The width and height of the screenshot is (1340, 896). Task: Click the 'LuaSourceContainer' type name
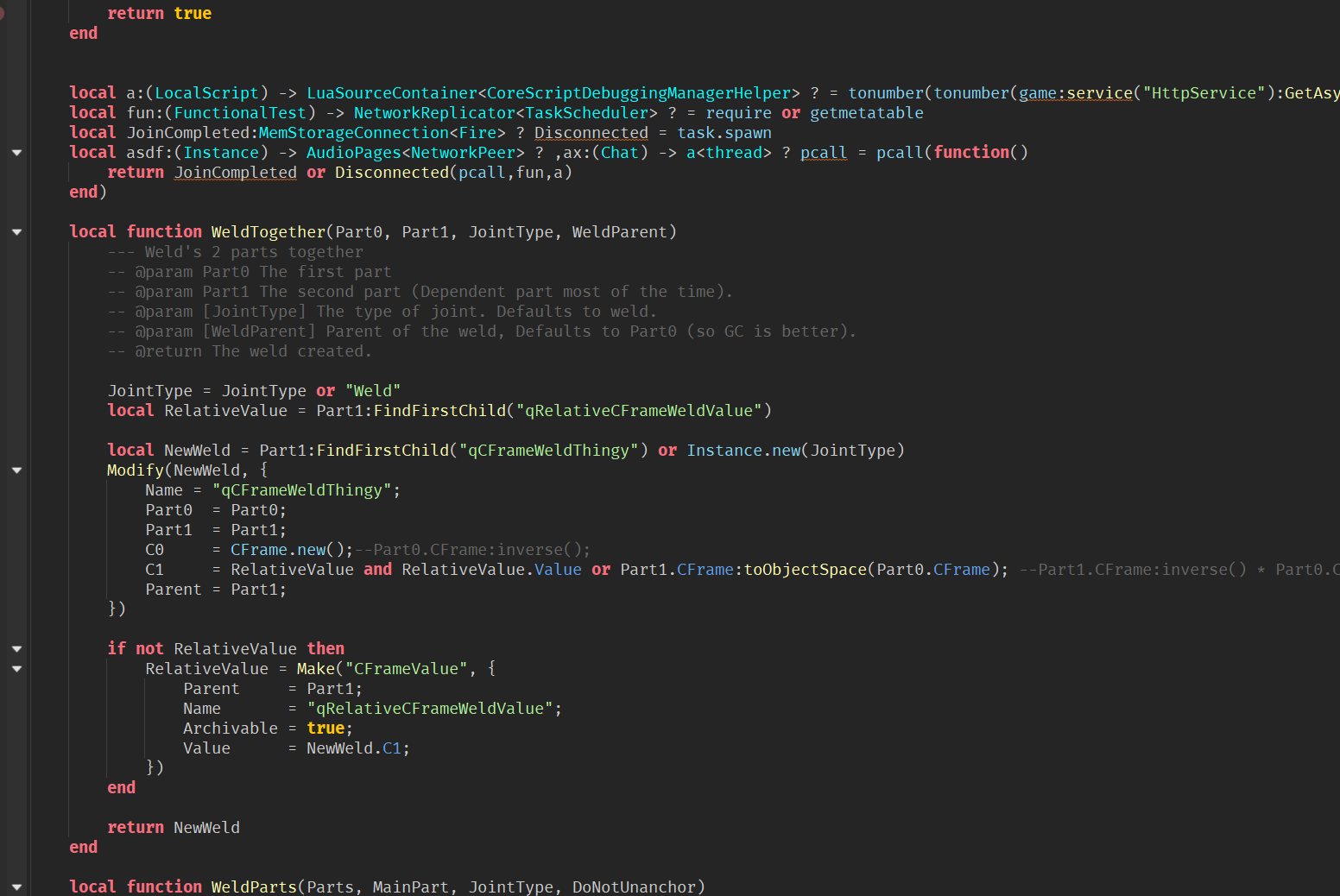click(x=392, y=92)
